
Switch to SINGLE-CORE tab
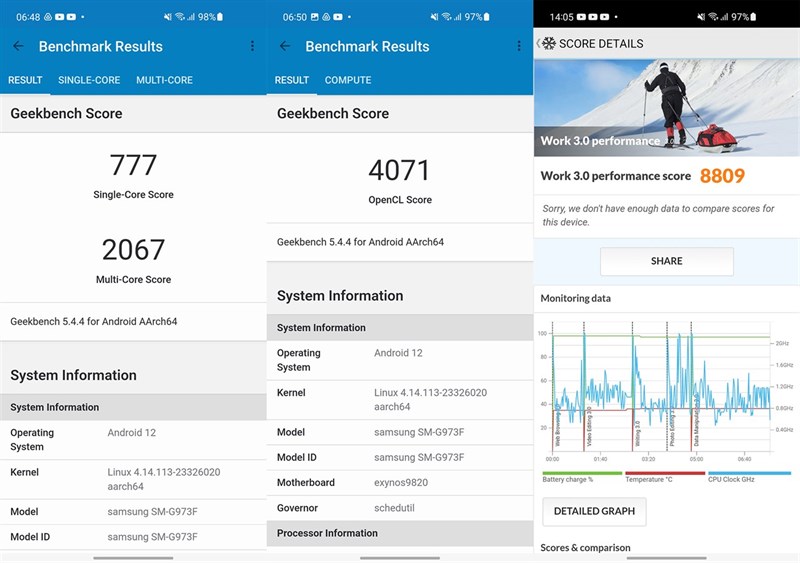coord(89,80)
